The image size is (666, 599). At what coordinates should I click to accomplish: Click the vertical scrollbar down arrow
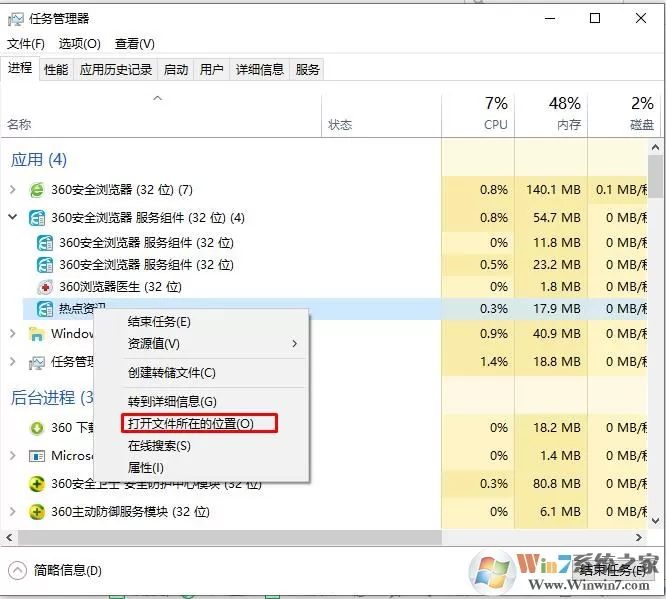[655, 521]
